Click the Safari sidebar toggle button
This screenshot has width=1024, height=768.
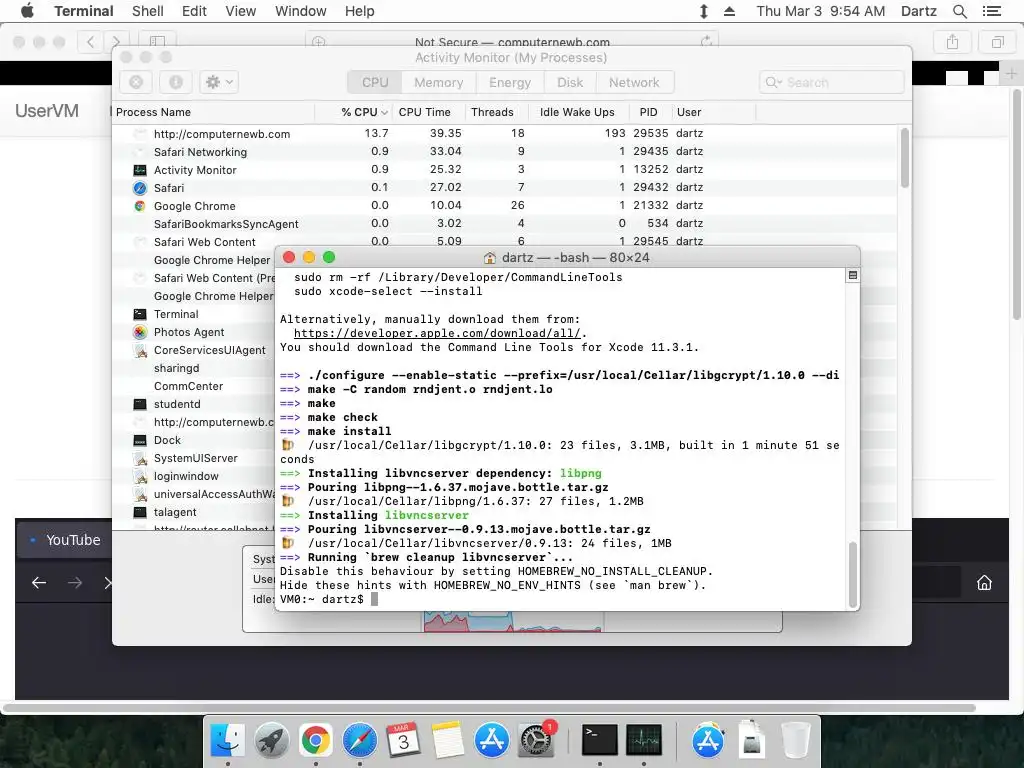point(157,42)
